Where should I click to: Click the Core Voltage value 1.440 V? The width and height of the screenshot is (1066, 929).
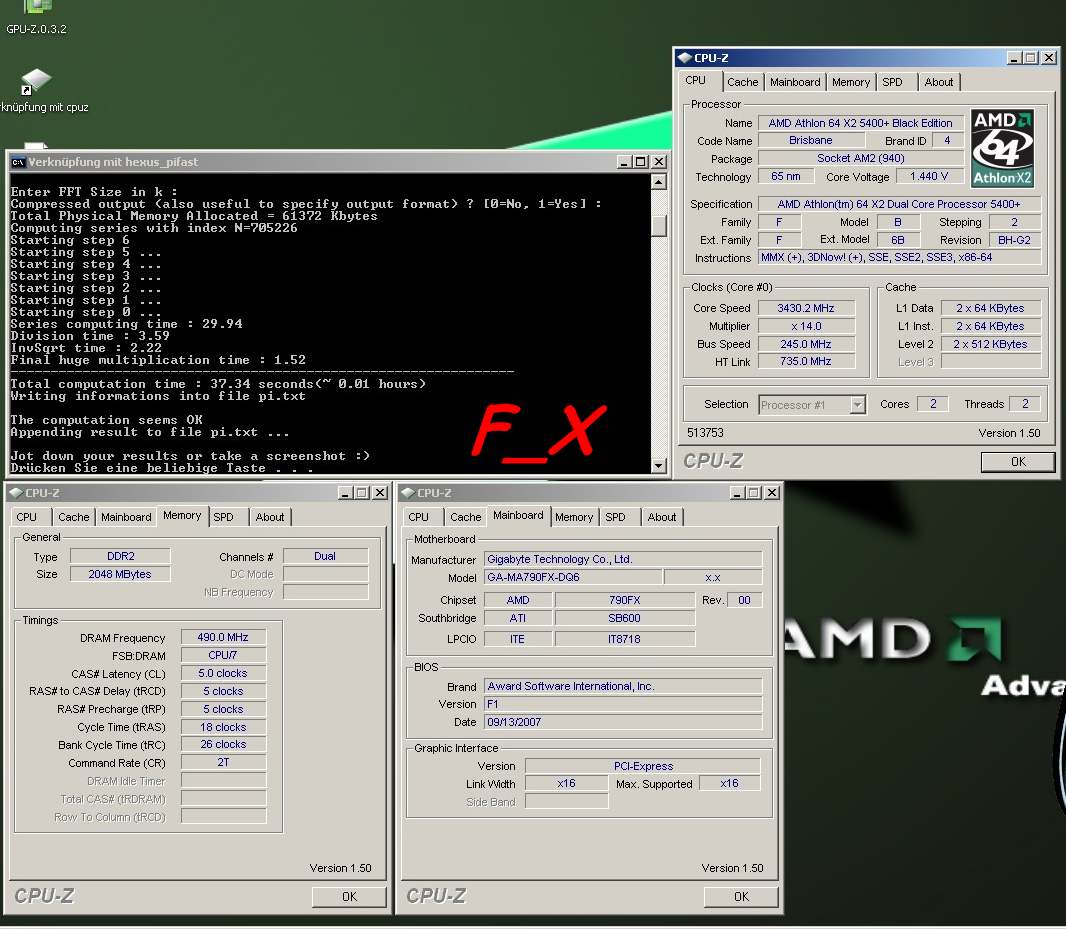(928, 176)
